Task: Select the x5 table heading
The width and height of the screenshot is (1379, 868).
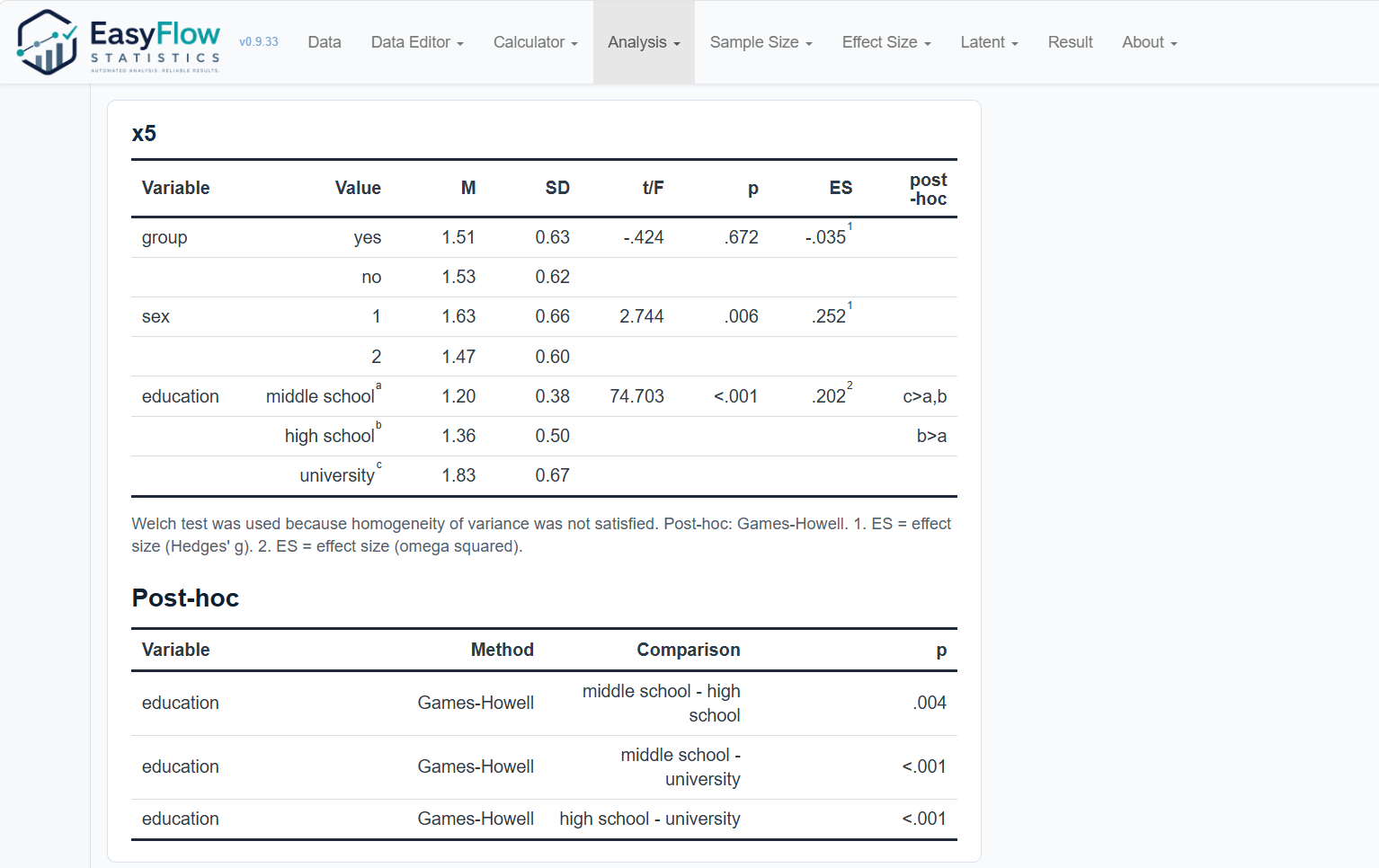Action: [x=144, y=134]
